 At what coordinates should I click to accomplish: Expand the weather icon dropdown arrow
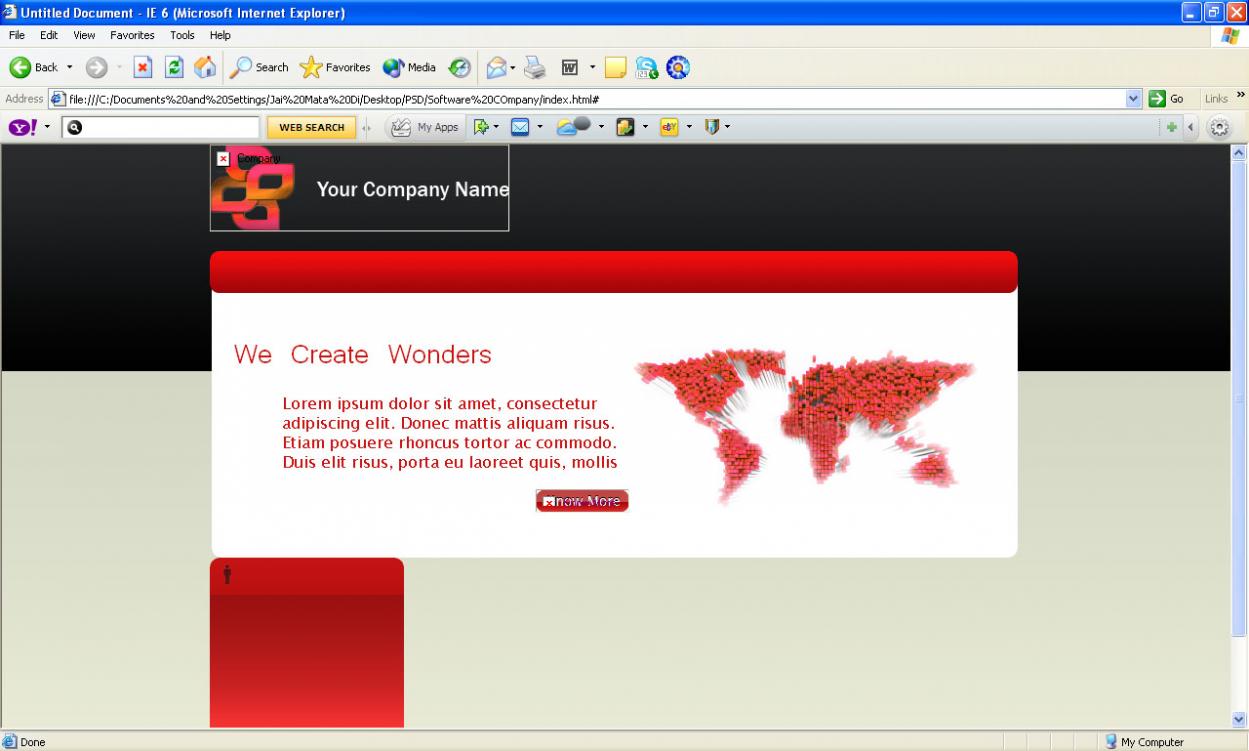tap(601, 127)
